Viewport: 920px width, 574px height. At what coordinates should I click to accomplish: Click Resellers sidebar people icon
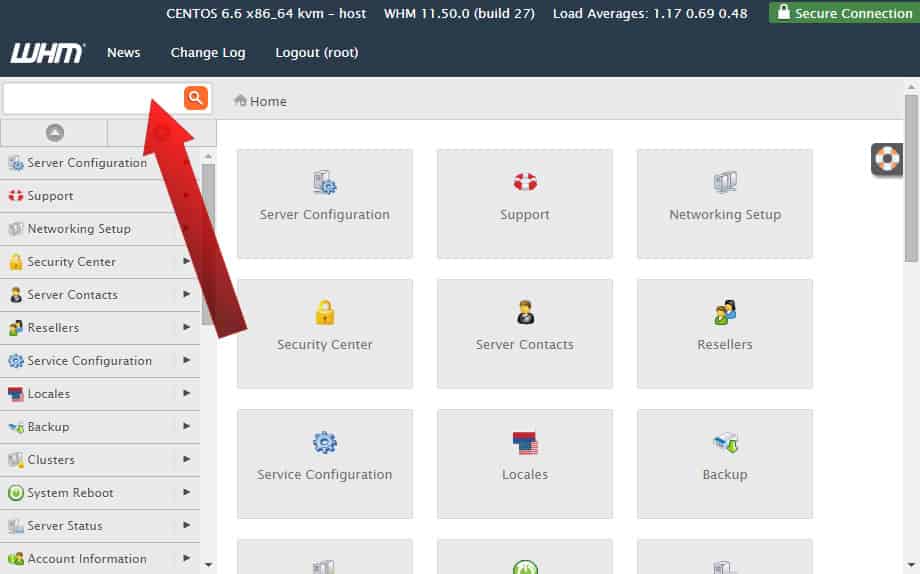coord(16,327)
